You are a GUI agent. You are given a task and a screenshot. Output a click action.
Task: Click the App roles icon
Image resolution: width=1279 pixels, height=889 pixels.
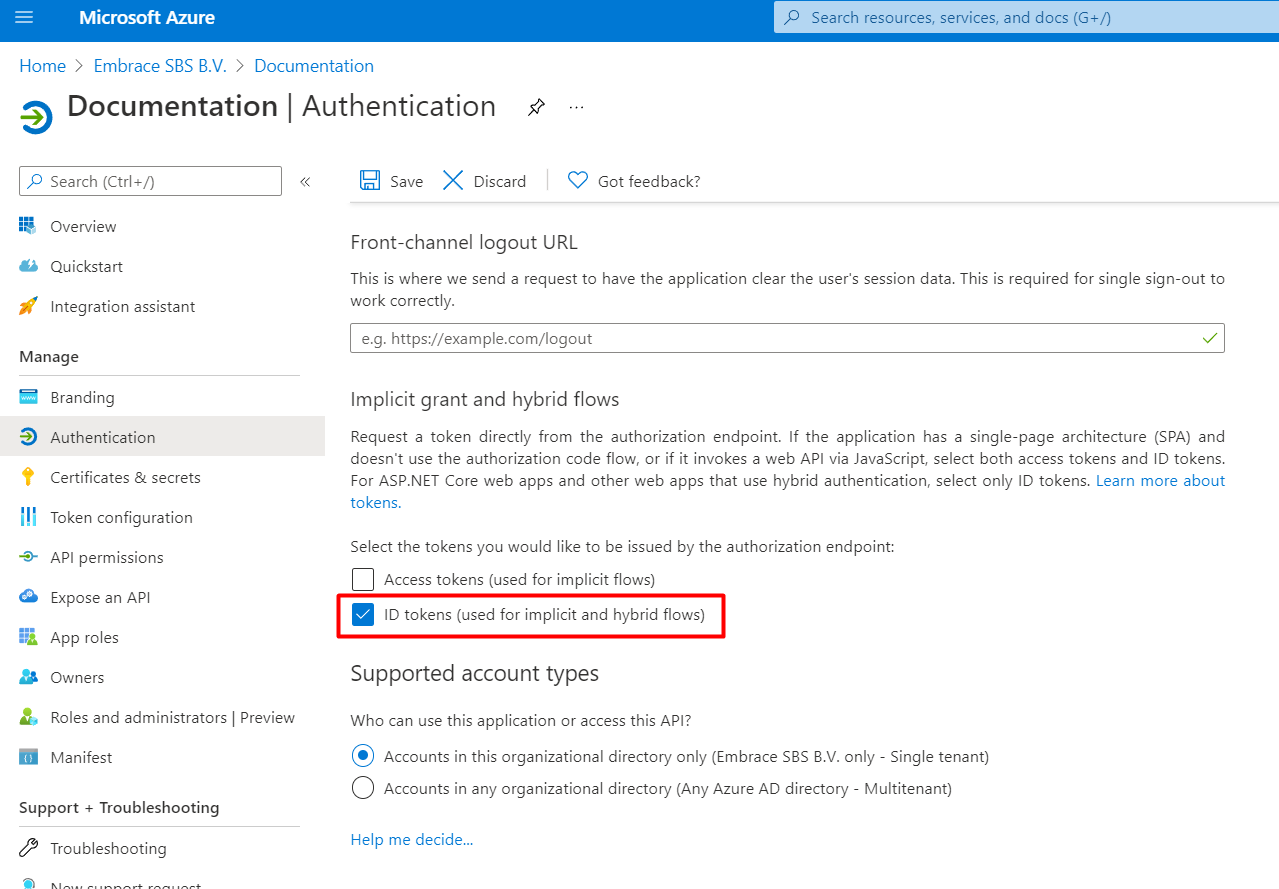(29, 637)
